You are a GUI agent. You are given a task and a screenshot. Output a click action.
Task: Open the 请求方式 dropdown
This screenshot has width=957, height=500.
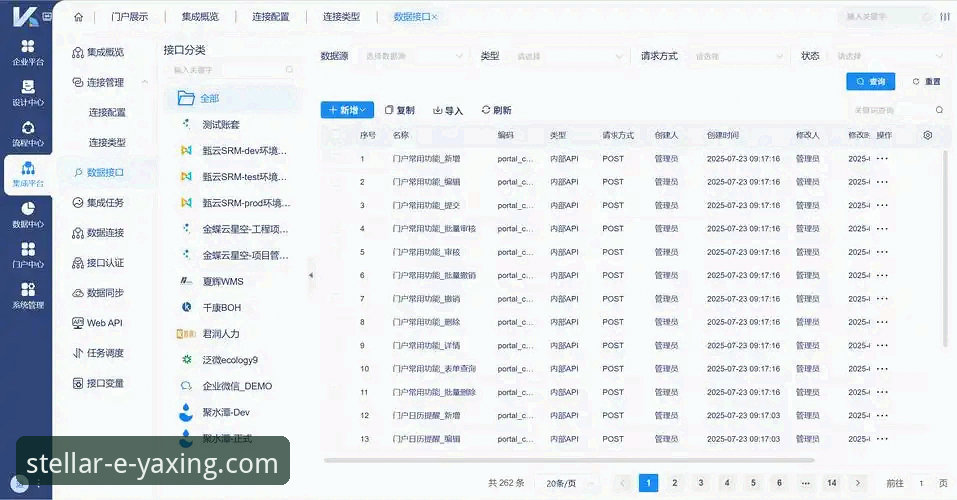[738, 56]
